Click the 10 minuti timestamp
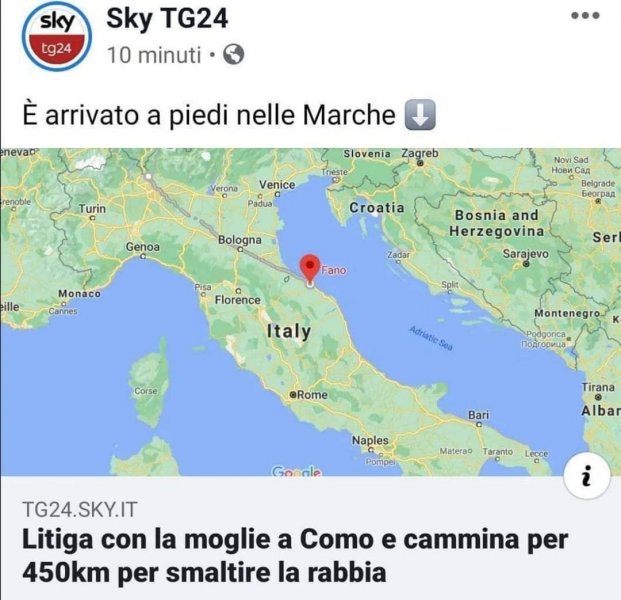 tap(154, 55)
